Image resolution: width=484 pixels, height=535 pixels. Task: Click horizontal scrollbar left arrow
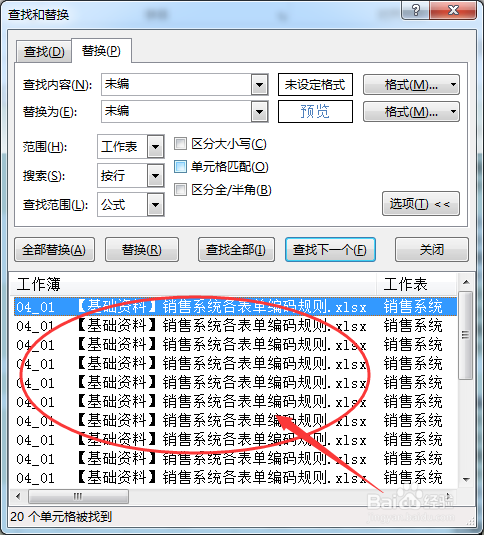[x=18, y=496]
